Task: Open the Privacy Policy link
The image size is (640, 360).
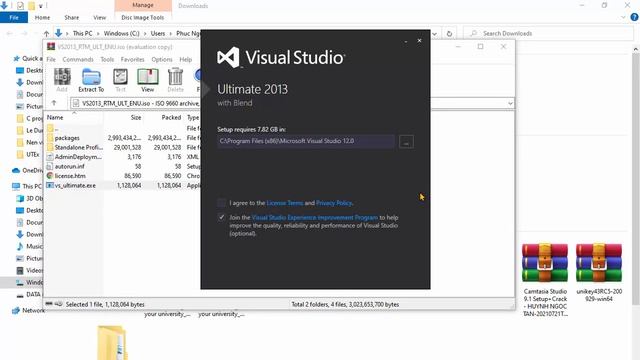Action: 334,203
